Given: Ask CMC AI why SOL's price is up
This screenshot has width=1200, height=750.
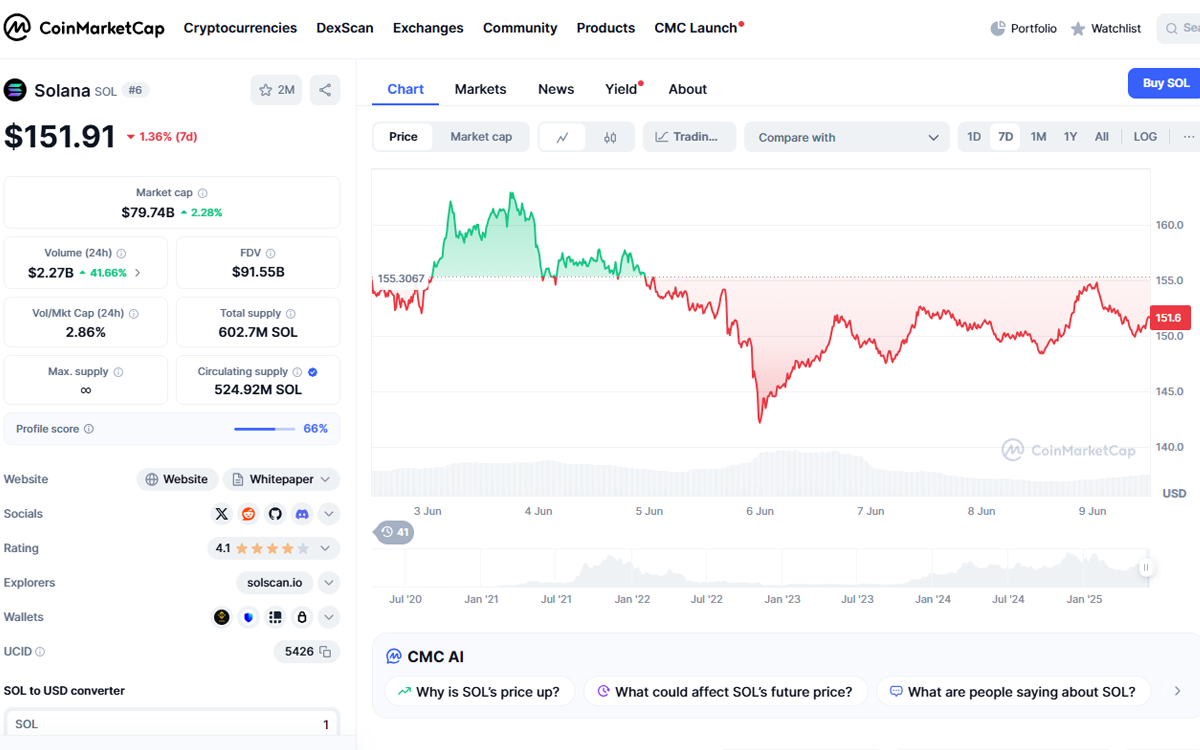Looking at the screenshot, I should [479, 691].
